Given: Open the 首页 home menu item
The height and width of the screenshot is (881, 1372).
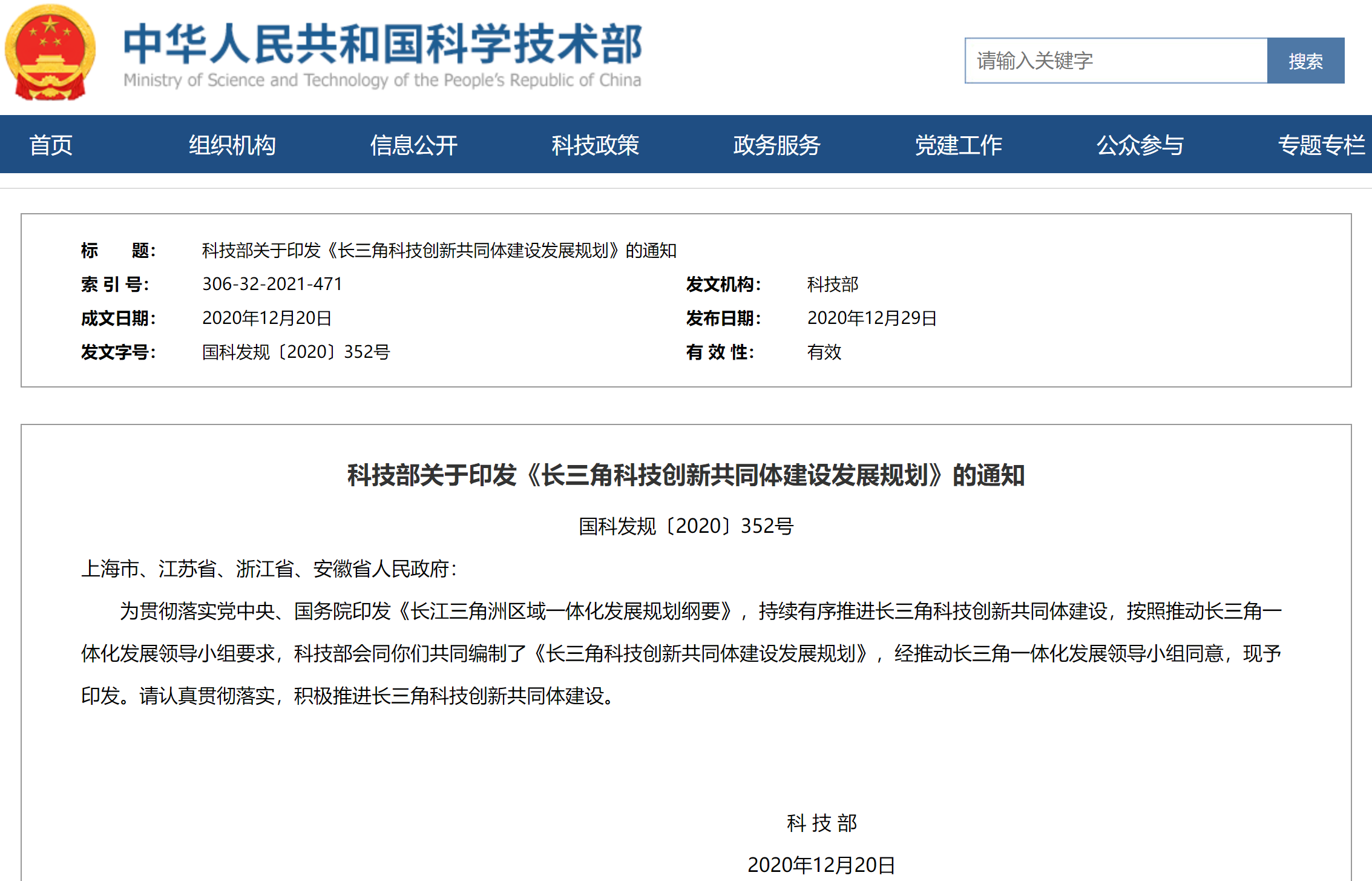Looking at the screenshot, I should (x=51, y=145).
